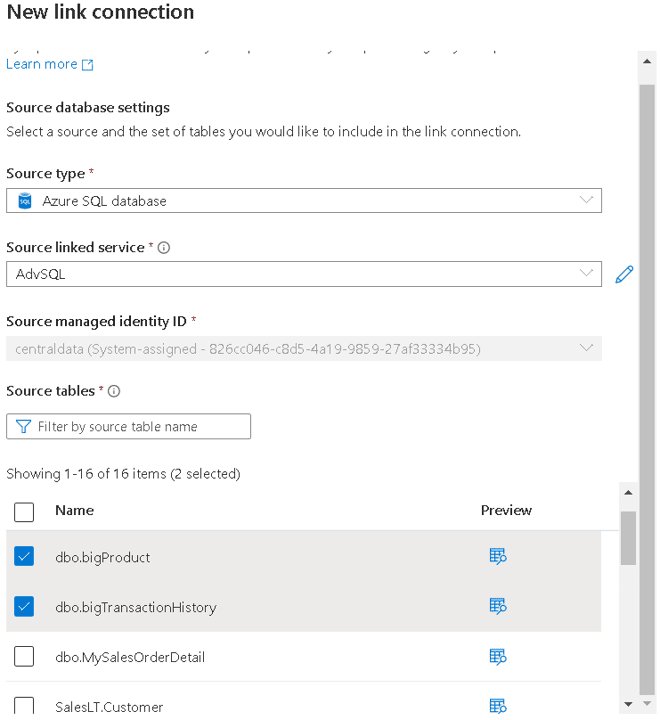Viewport: 660px width, 720px height.
Task: Open the Source type dropdown
Action: pos(304,200)
